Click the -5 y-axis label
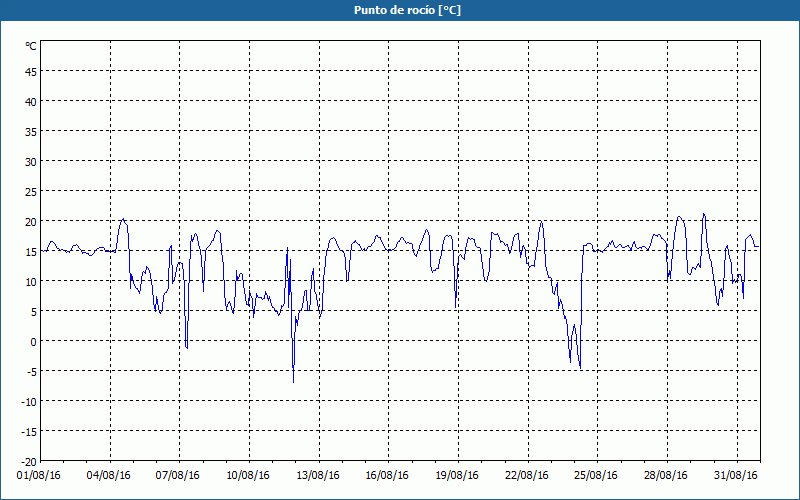The width and height of the screenshot is (800, 500). pyautogui.click(x=32, y=372)
